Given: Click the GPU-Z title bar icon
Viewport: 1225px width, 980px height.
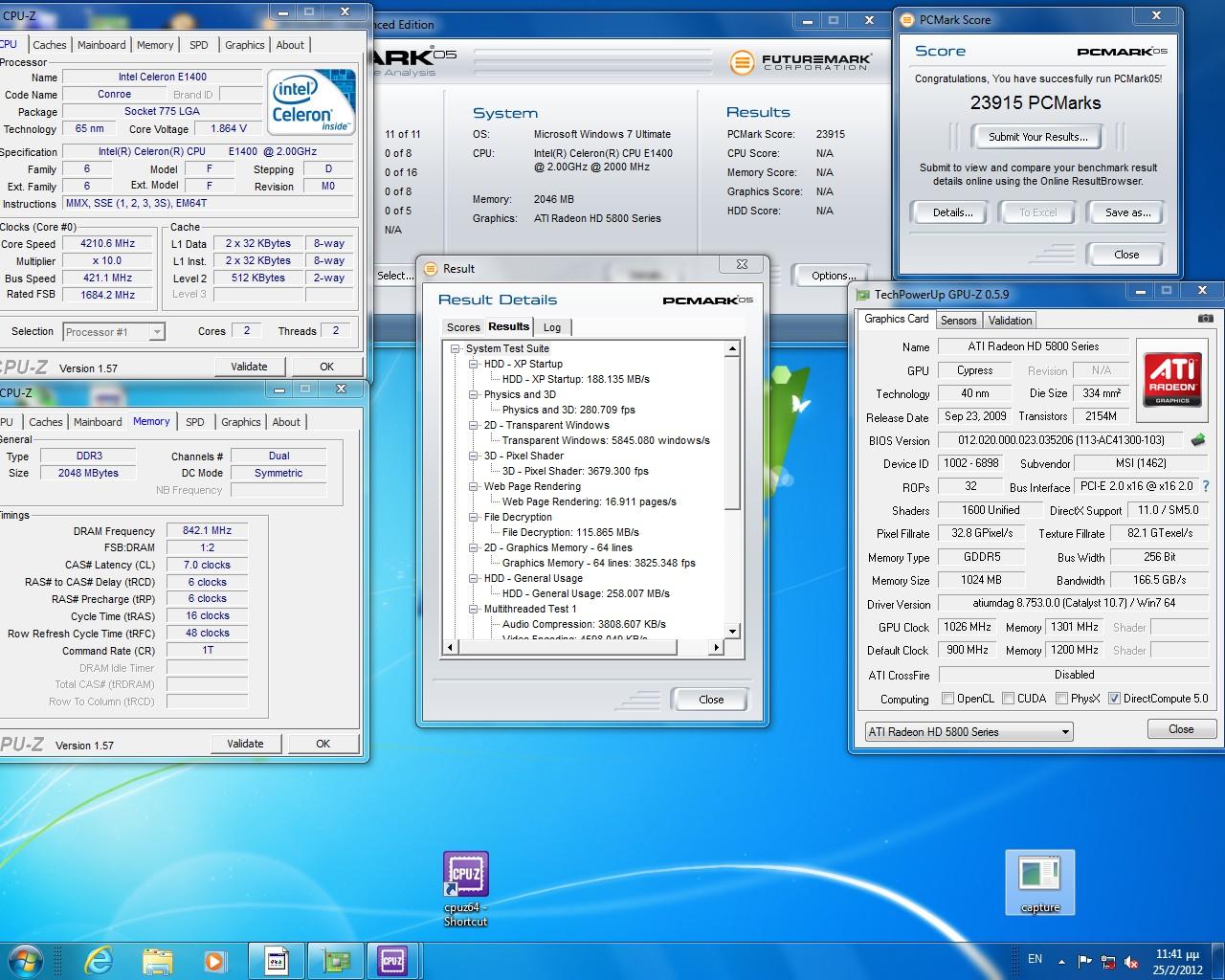Looking at the screenshot, I should [863, 295].
